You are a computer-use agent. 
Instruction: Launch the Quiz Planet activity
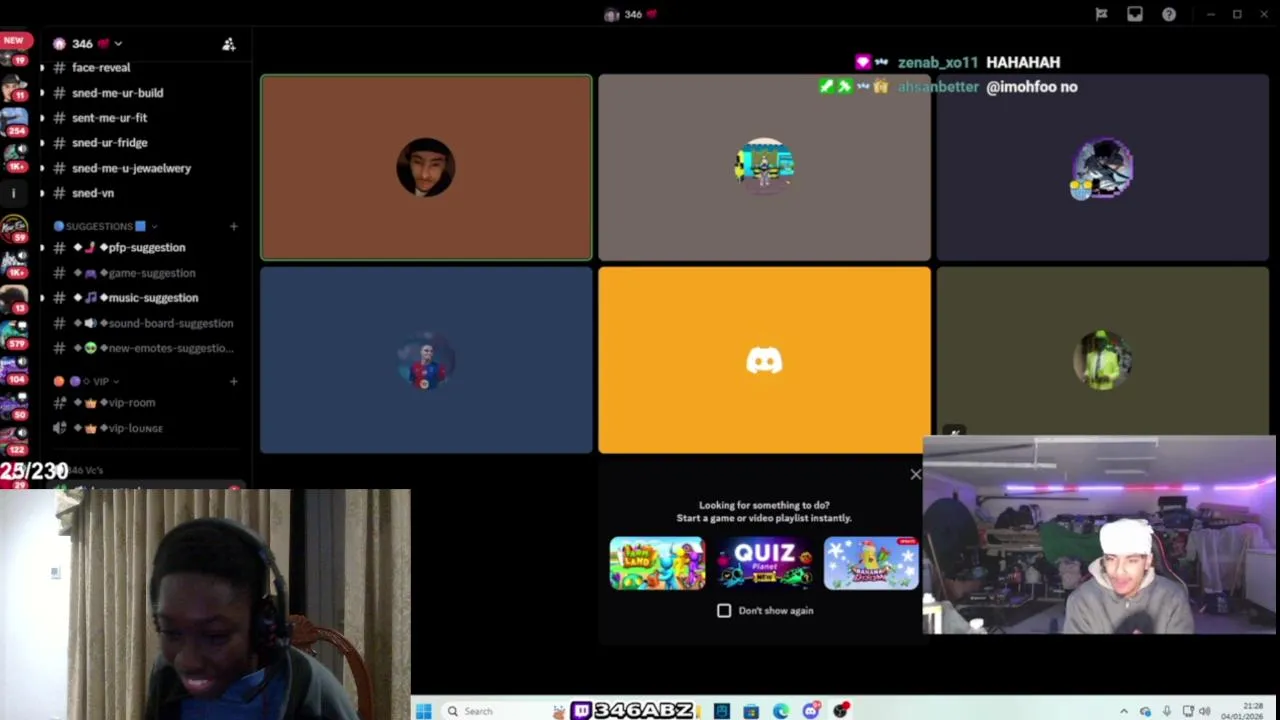coord(764,563)
